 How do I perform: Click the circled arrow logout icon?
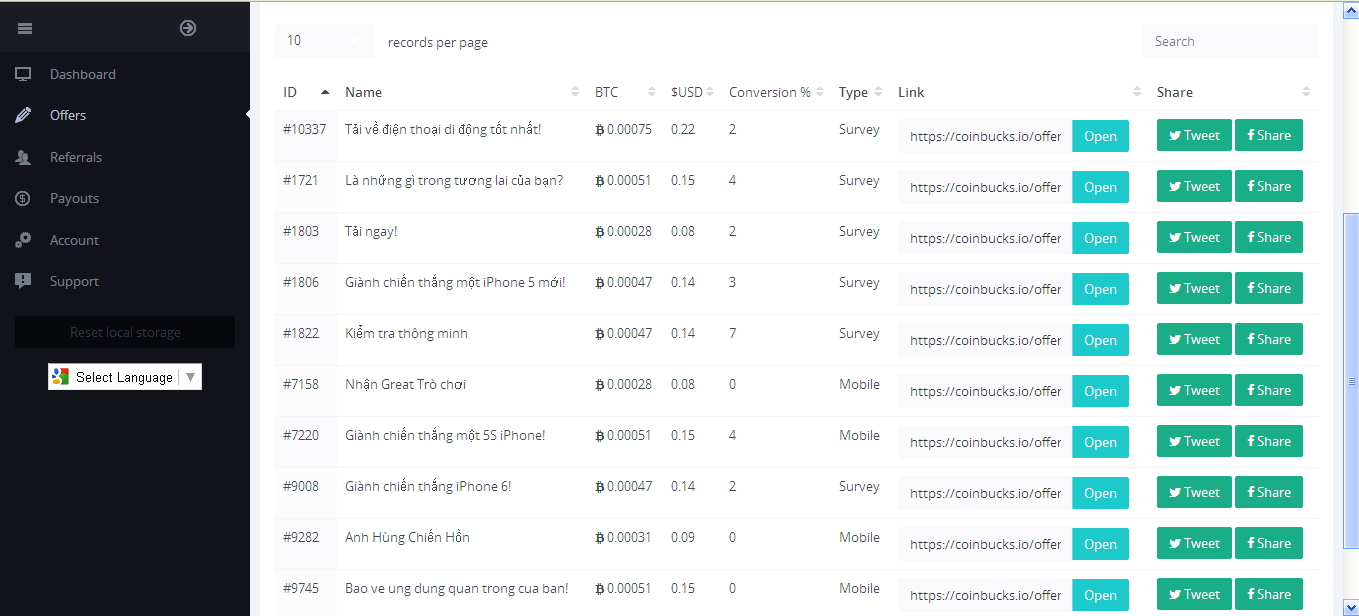(188, 28)
